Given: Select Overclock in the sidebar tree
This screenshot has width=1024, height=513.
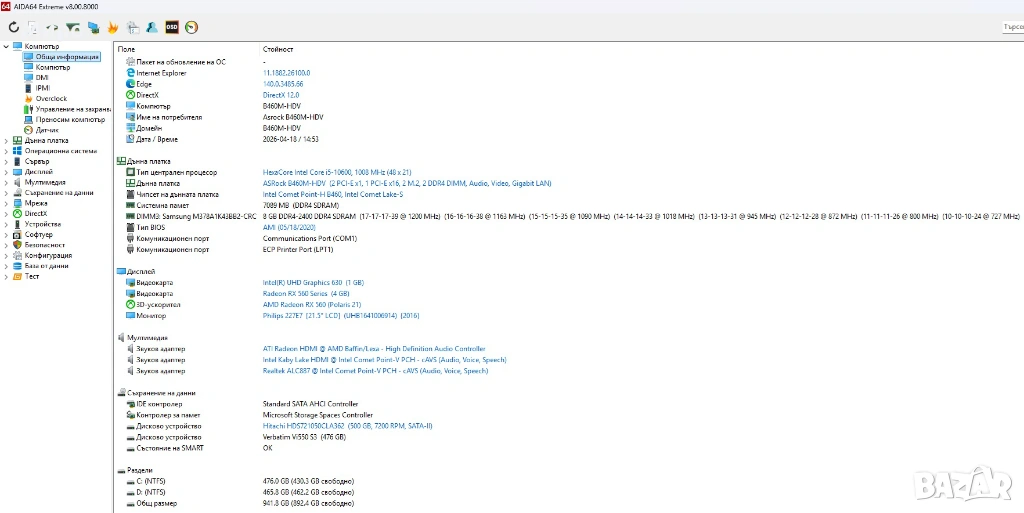Looking at the screenshot, I should point(51,99).
